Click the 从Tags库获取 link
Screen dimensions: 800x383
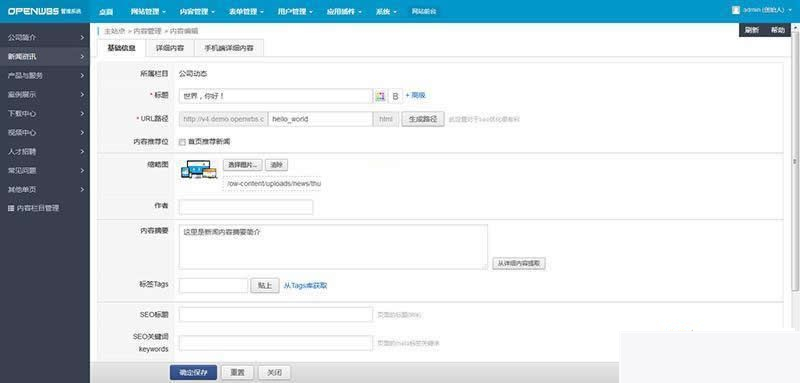306,286
